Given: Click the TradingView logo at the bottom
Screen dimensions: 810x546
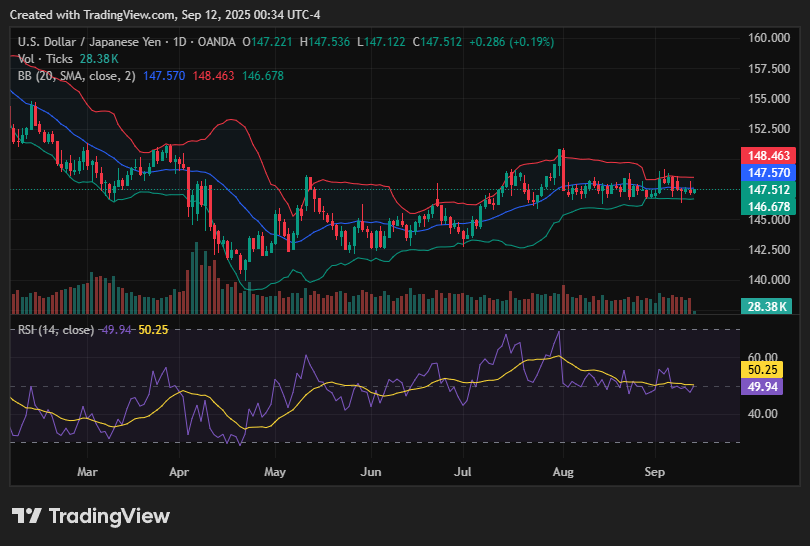Looking at the screenshot, I should click(90, 516).
